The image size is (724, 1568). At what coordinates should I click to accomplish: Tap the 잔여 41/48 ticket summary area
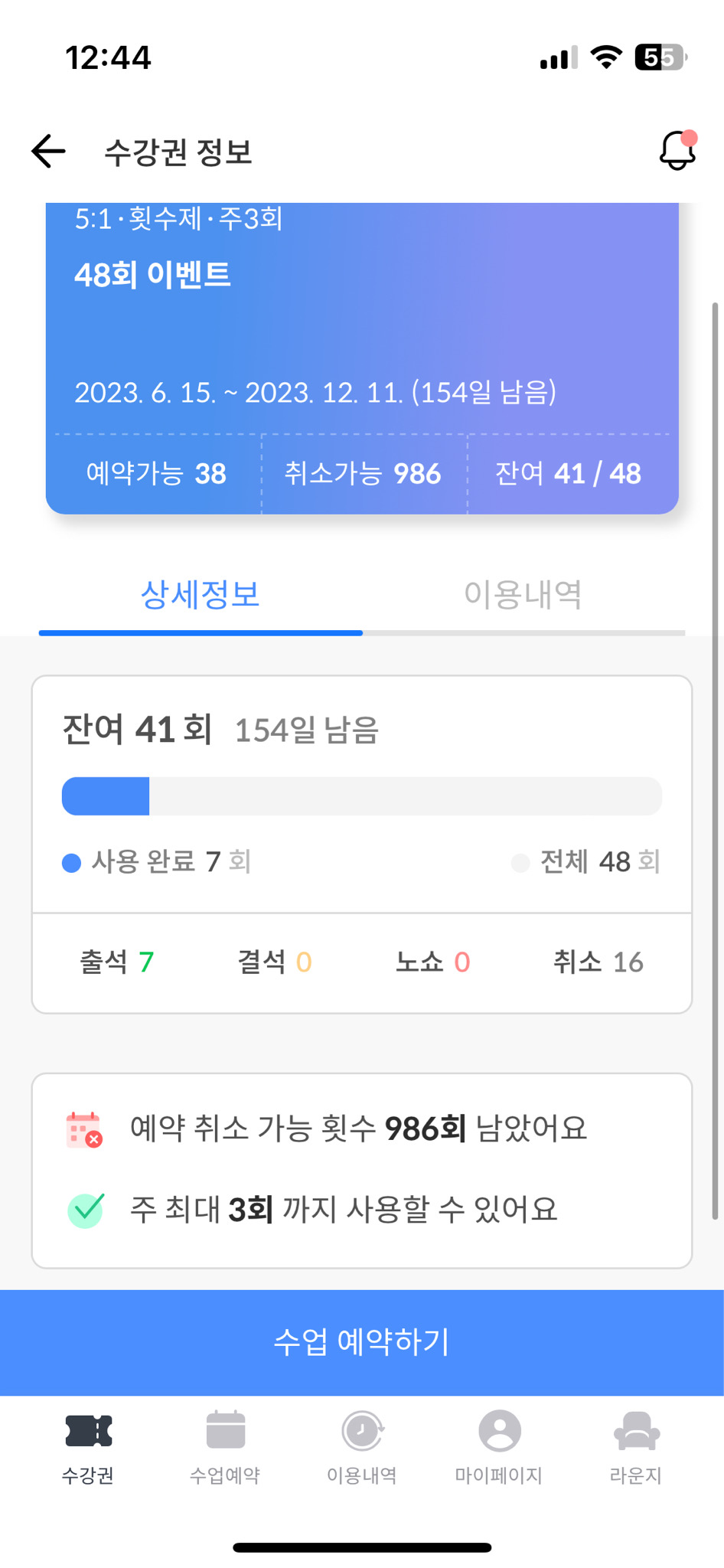coord(572,474)
